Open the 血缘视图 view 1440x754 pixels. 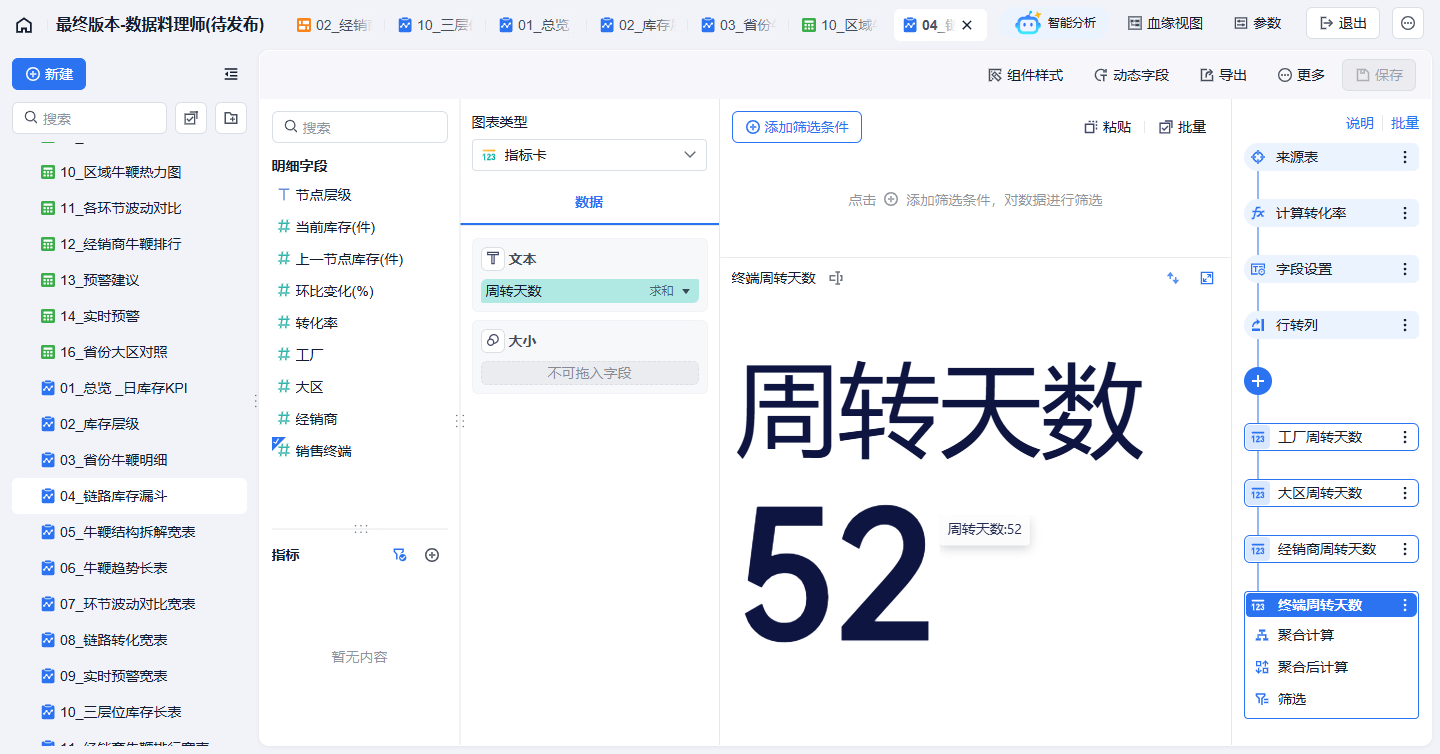click(1165, 23)
